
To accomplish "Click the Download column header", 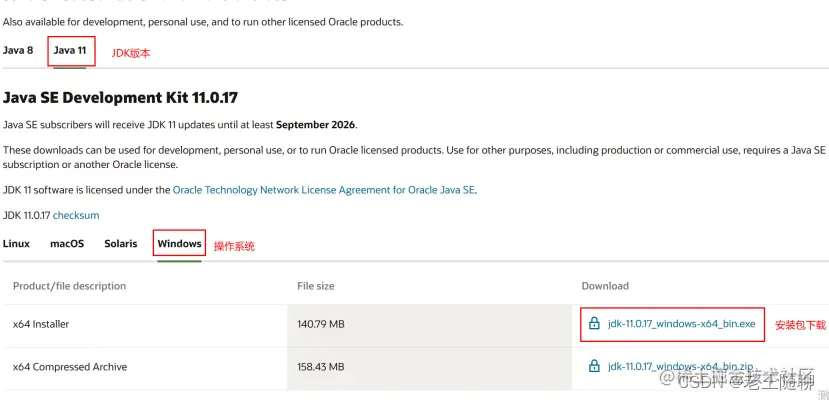I will click(605, 286).
